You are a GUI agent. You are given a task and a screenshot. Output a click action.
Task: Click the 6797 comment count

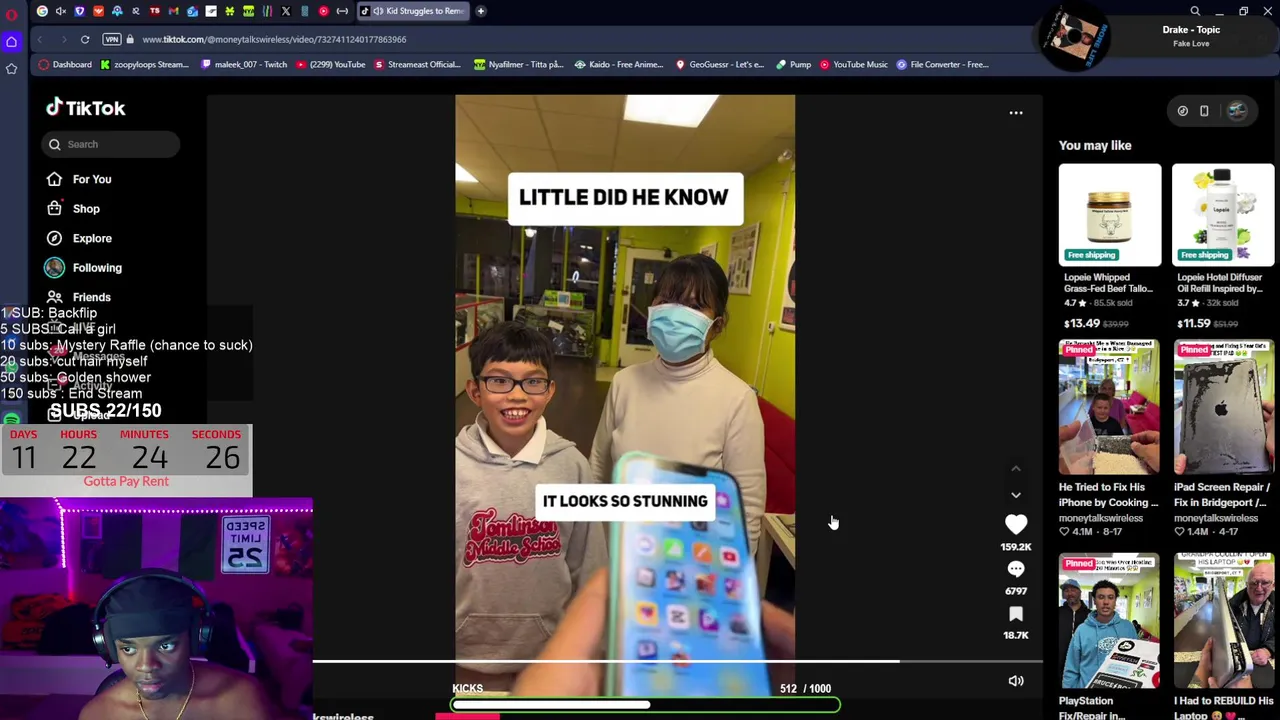[x=1016, y=591]
